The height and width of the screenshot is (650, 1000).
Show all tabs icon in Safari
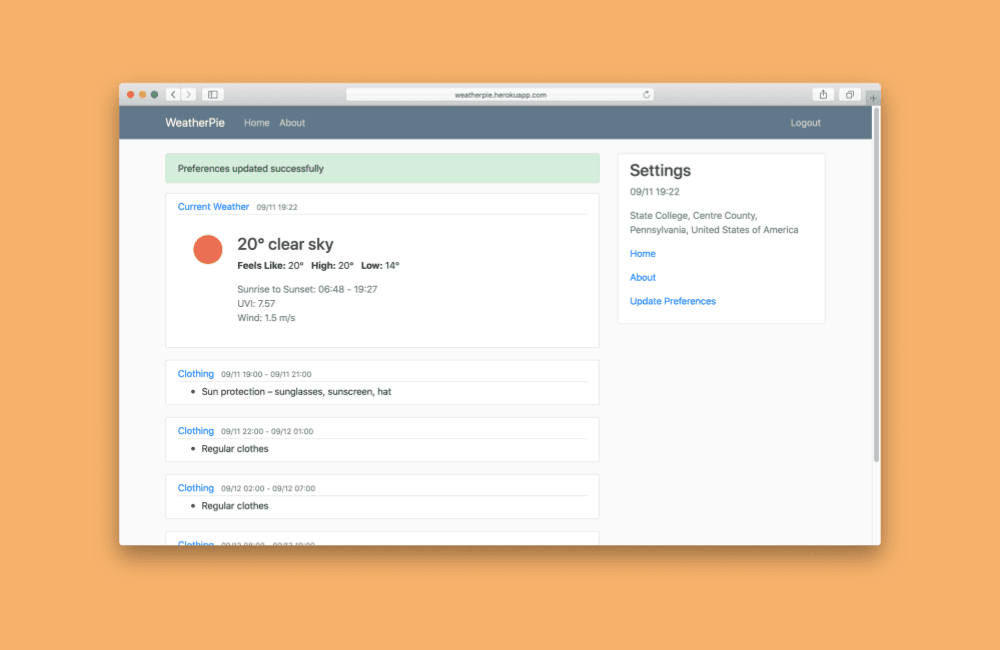click(849, 94)
